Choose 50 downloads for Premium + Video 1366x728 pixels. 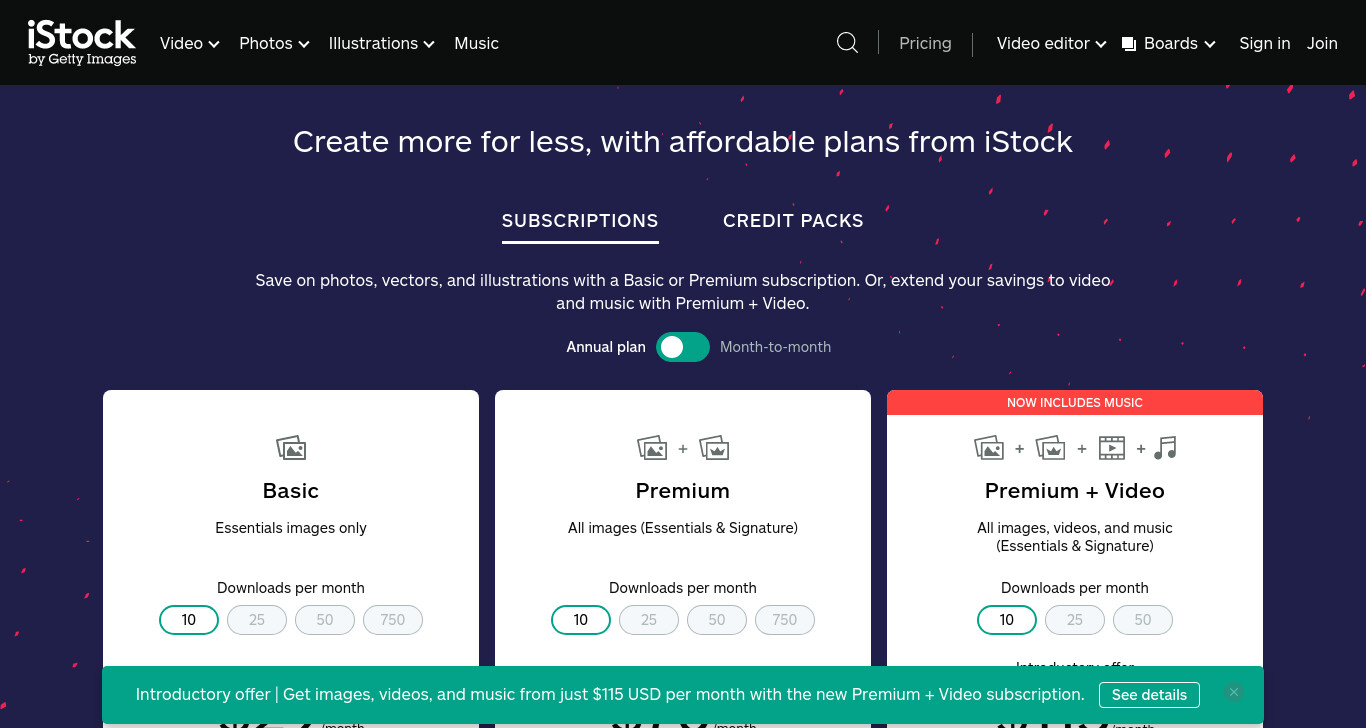tap(1143, 620)
